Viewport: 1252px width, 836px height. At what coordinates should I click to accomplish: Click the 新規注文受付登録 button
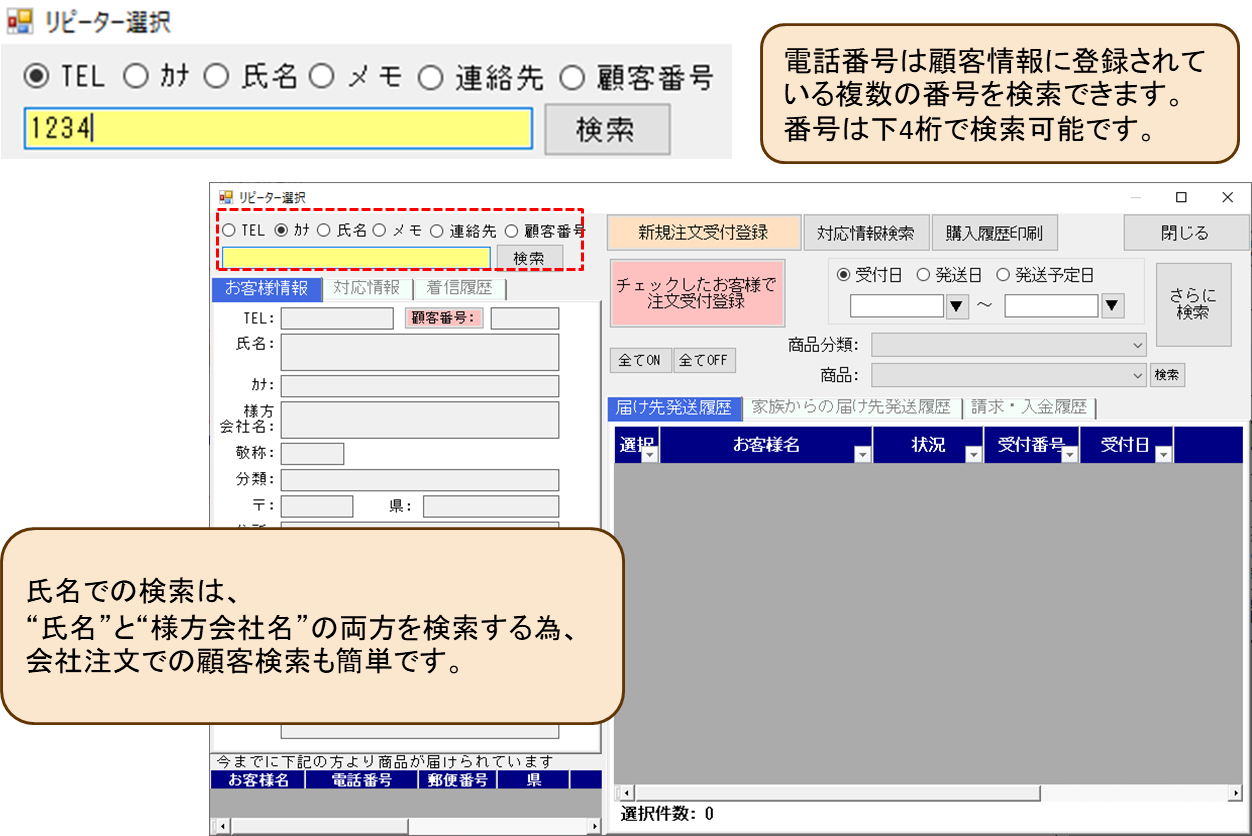tap(703, 233)
